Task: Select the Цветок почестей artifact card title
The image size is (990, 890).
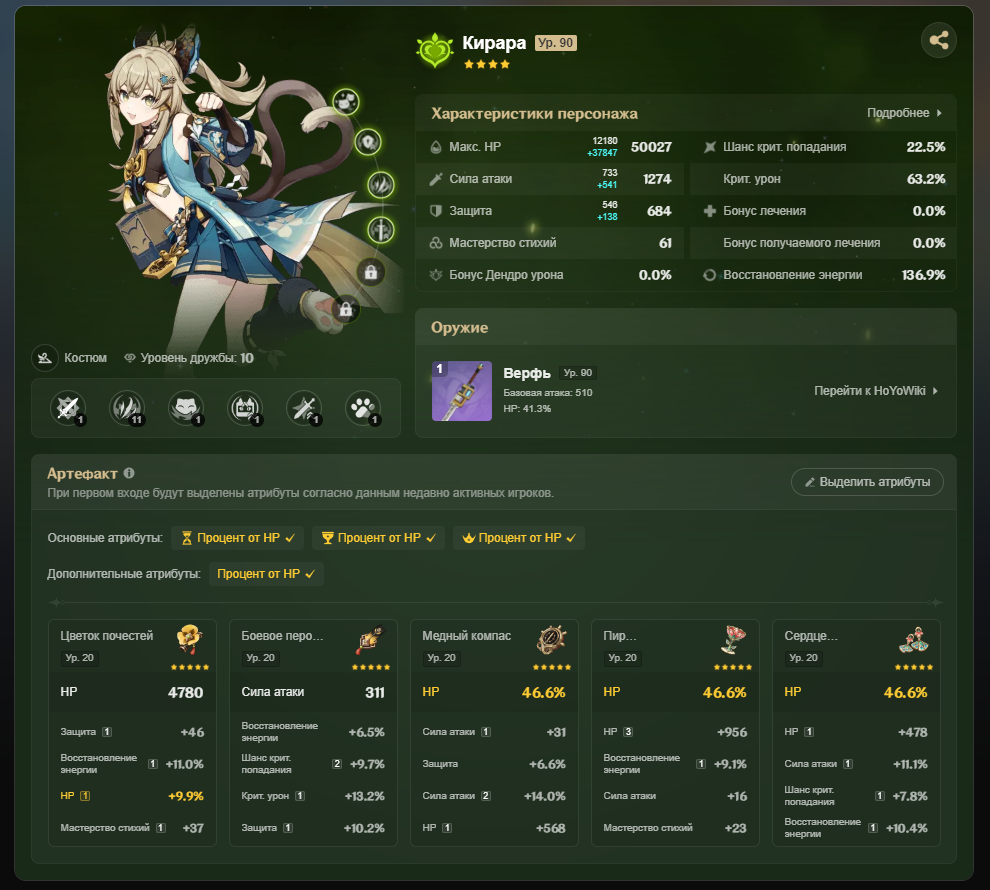Action: [107, 636]
